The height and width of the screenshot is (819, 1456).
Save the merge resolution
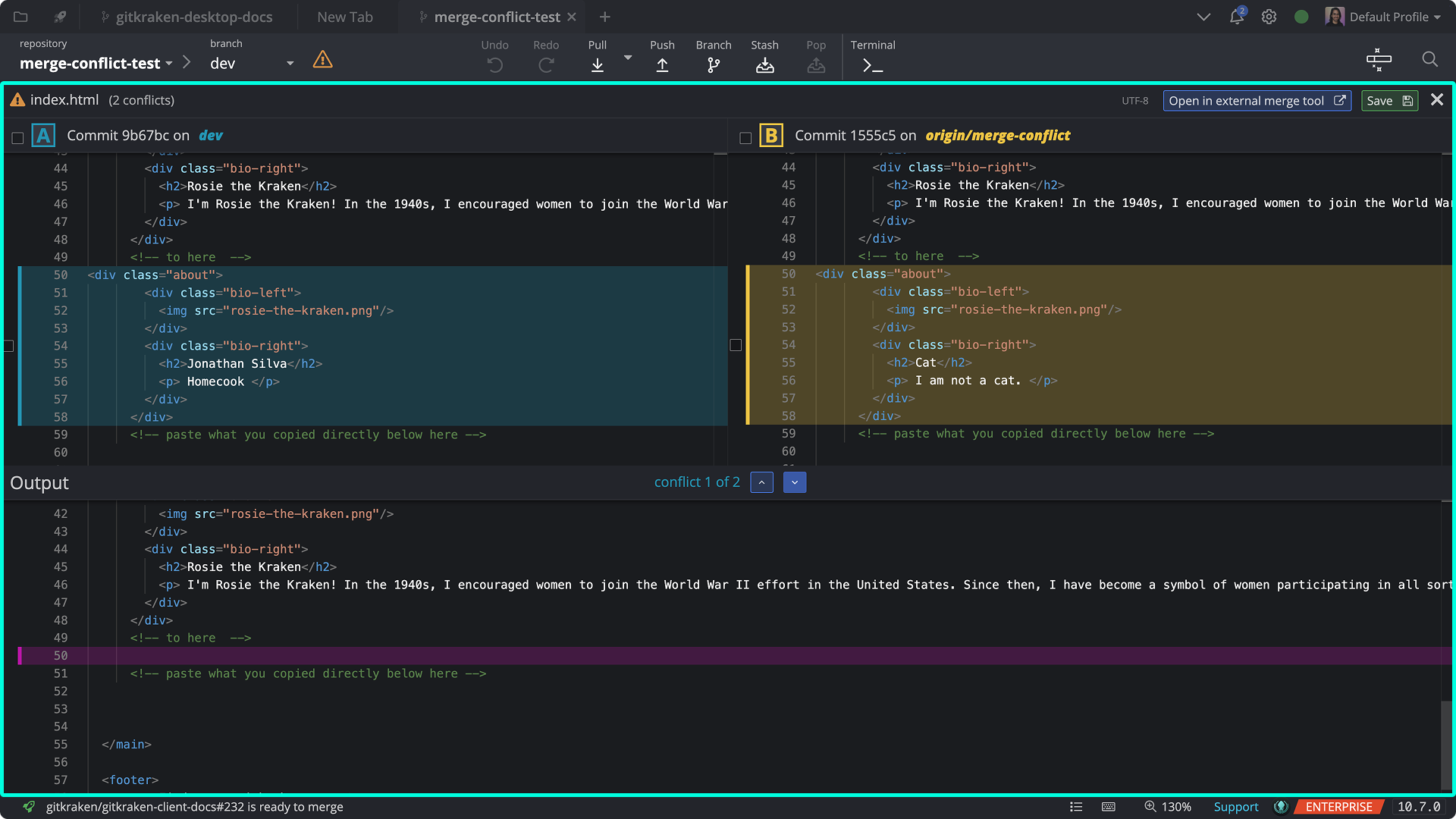click(x=1389, y=100)
